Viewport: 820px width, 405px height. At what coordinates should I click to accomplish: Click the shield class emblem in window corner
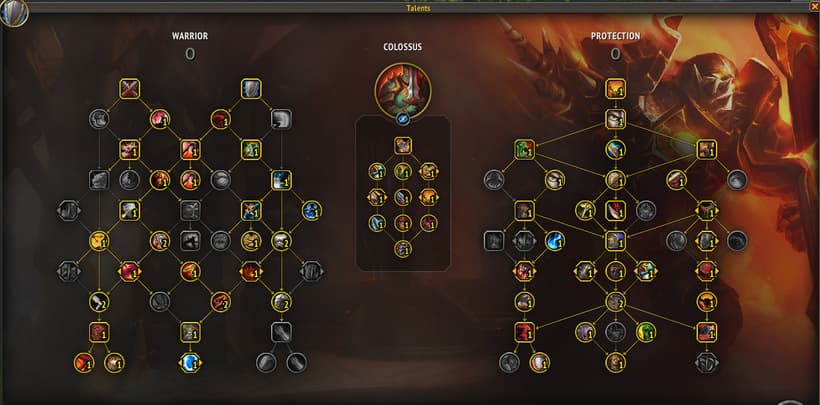pyautogui.click(x=13, y=13)
